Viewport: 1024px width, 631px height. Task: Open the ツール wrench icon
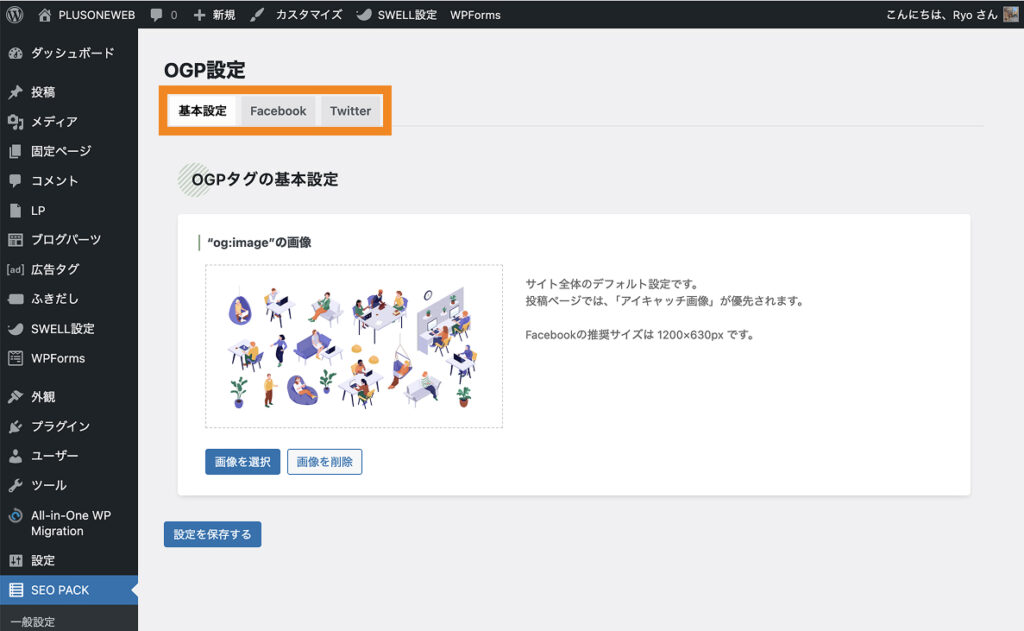pyautogui.click(x=15, y=485)
